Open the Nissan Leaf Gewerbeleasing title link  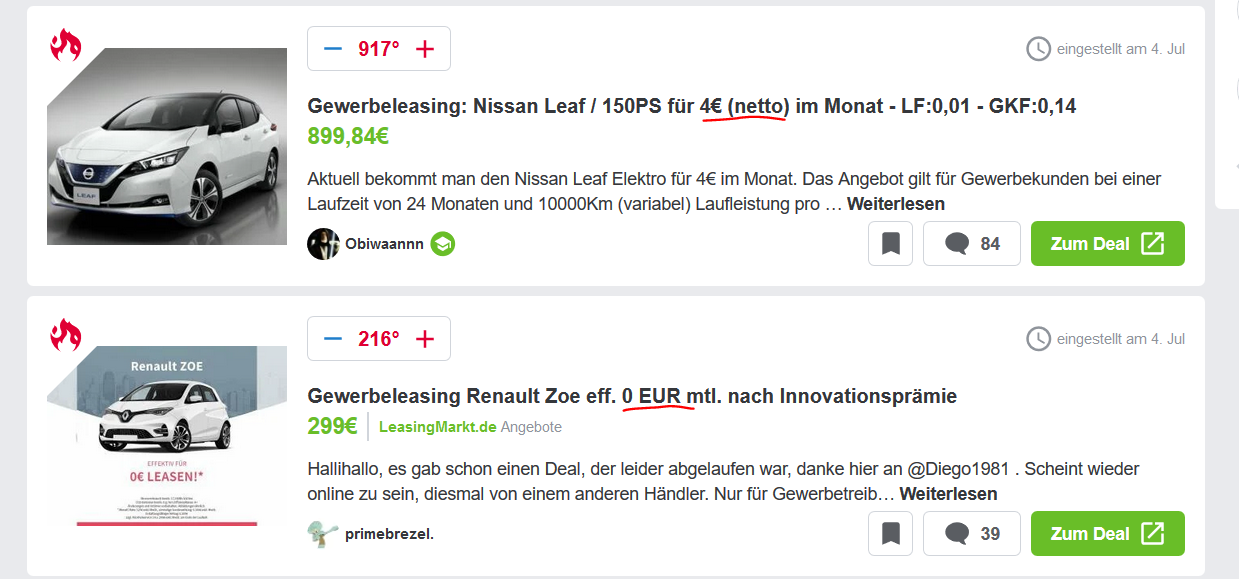pos(691,106)
